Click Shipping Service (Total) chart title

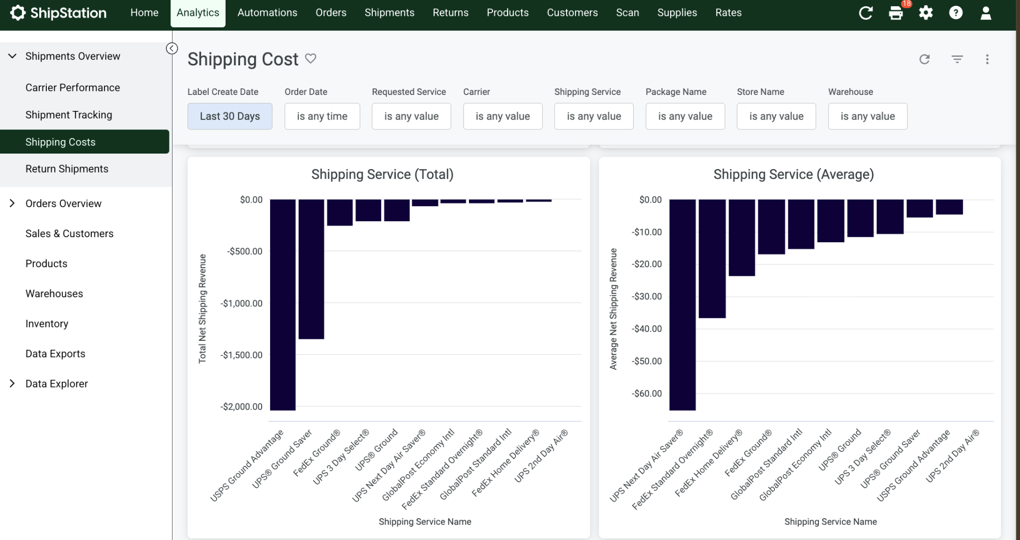point(382,174)
